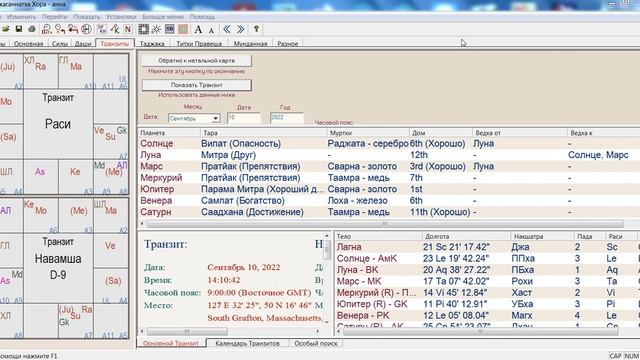Click the Раси transit chart center
640x360 pixels.
click(x=58, y=124)
